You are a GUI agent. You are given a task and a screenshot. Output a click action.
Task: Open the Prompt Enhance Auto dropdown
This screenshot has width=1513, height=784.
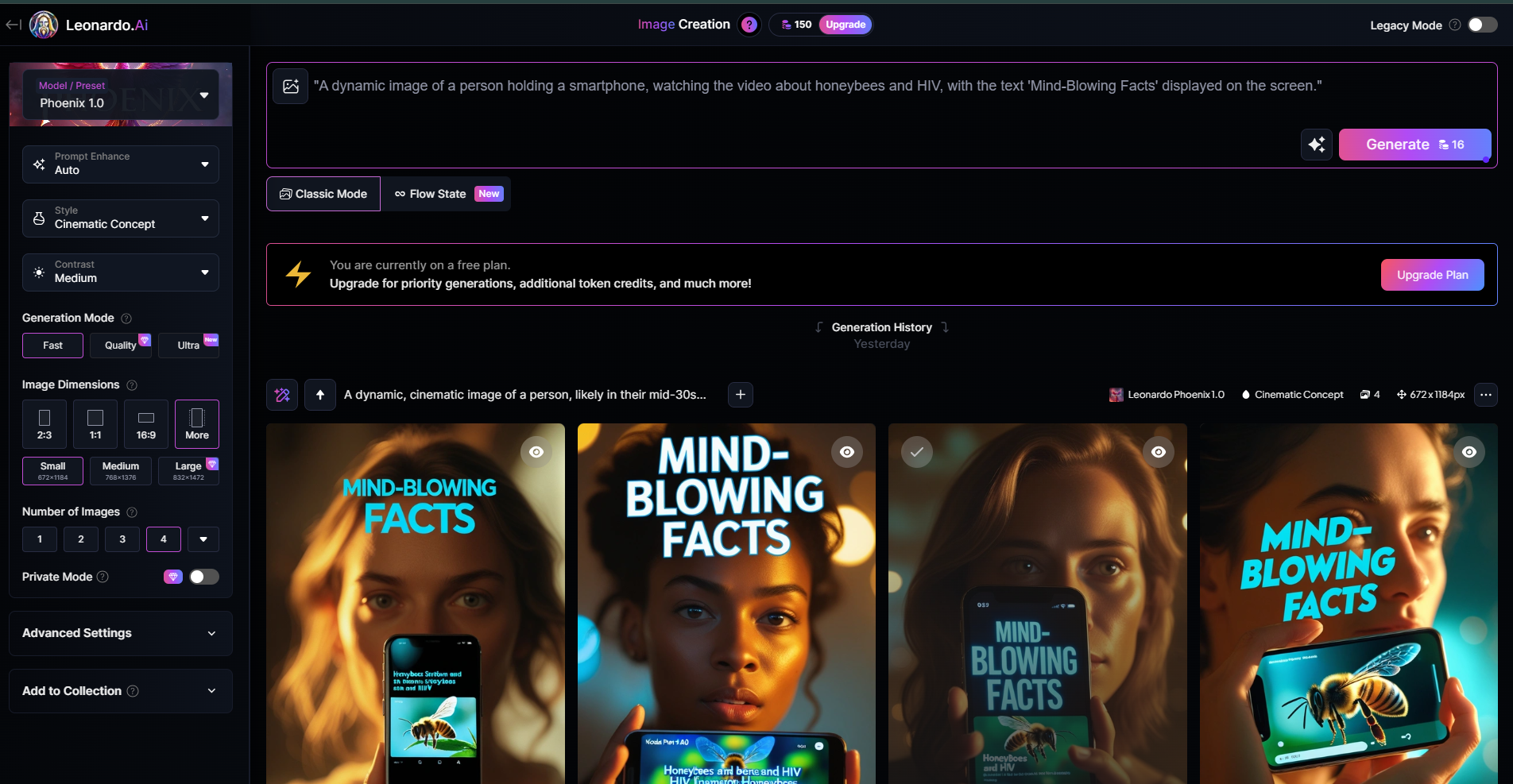[x=121, y=164]
